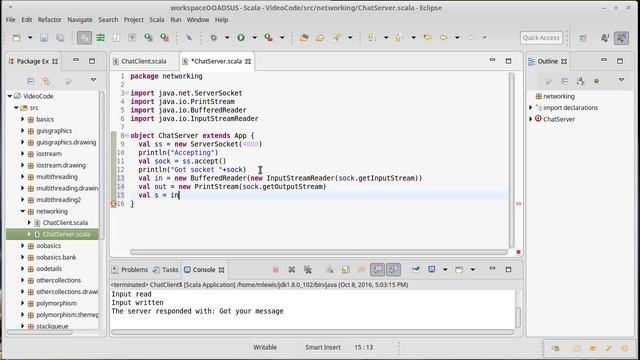Click the Open Task icon
The image size is (640, 360).
pos(320,38)
